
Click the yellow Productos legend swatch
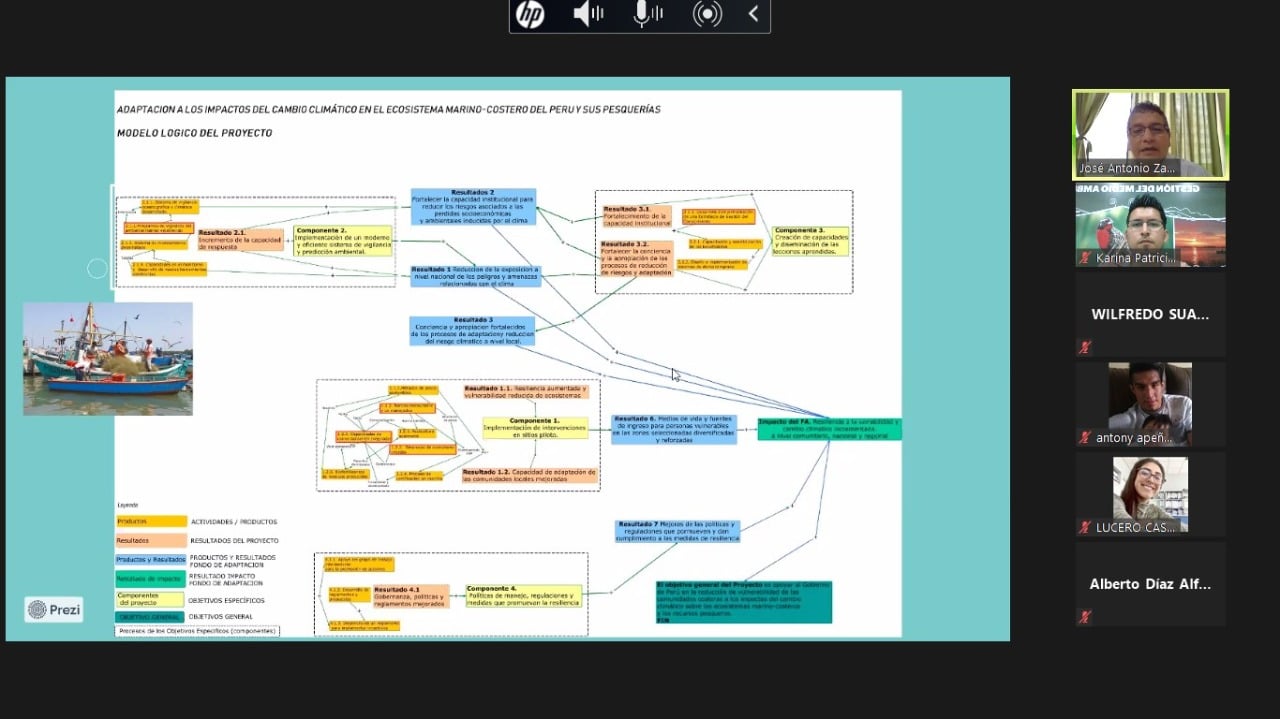[151, 521]
